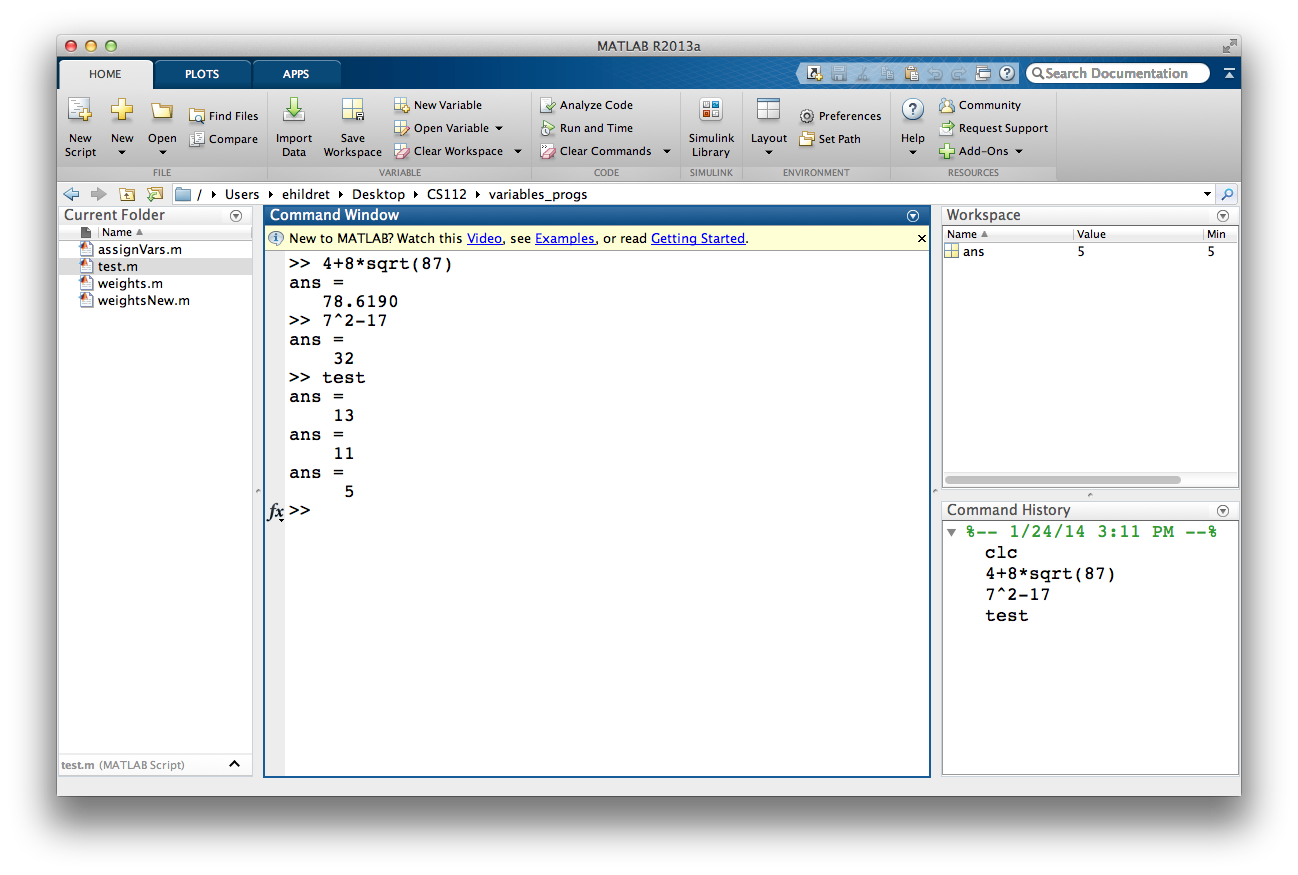Open the Workspace panel actions menu
Image resolution: width=1298 pixels, height=875 pixels.
1223,216
